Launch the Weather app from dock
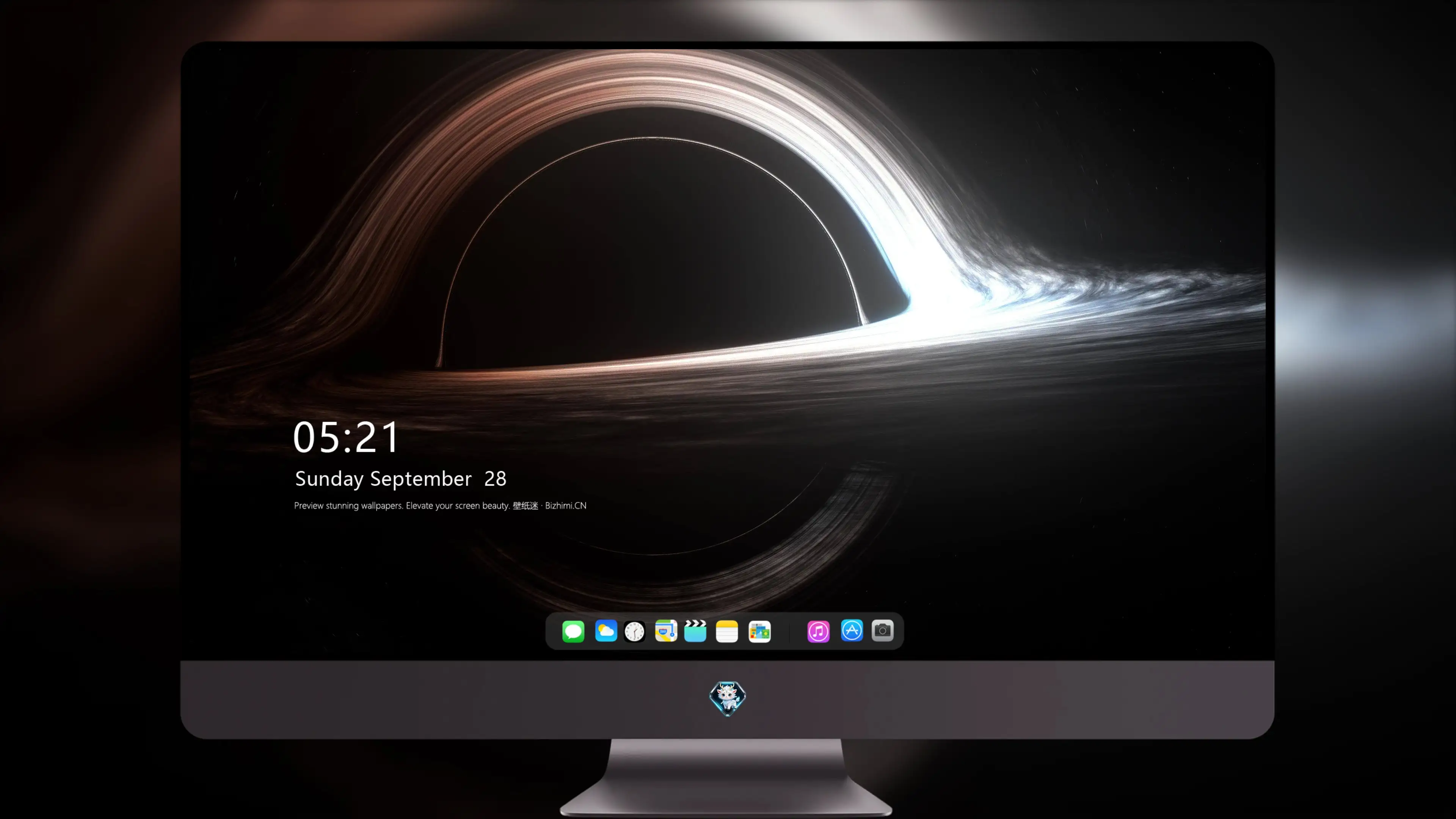 pos(606,631)
